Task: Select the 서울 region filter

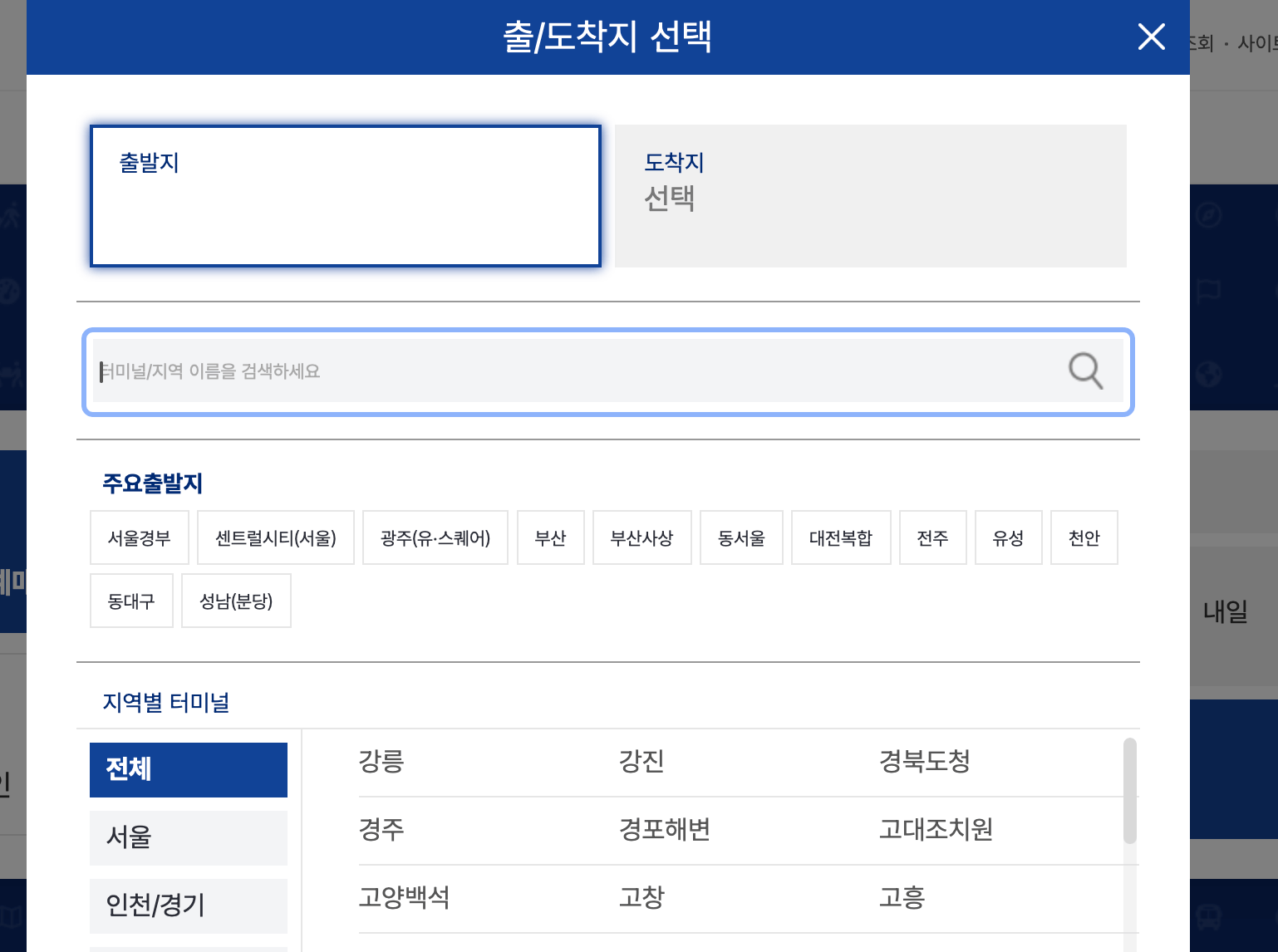Action: pos(189,838)
